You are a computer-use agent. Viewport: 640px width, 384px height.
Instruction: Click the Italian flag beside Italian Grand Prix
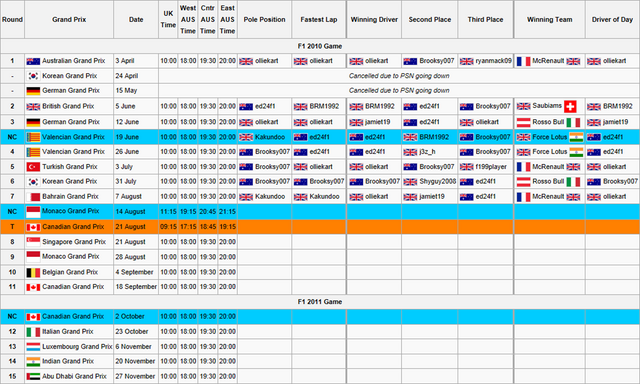tap(33, 332)
